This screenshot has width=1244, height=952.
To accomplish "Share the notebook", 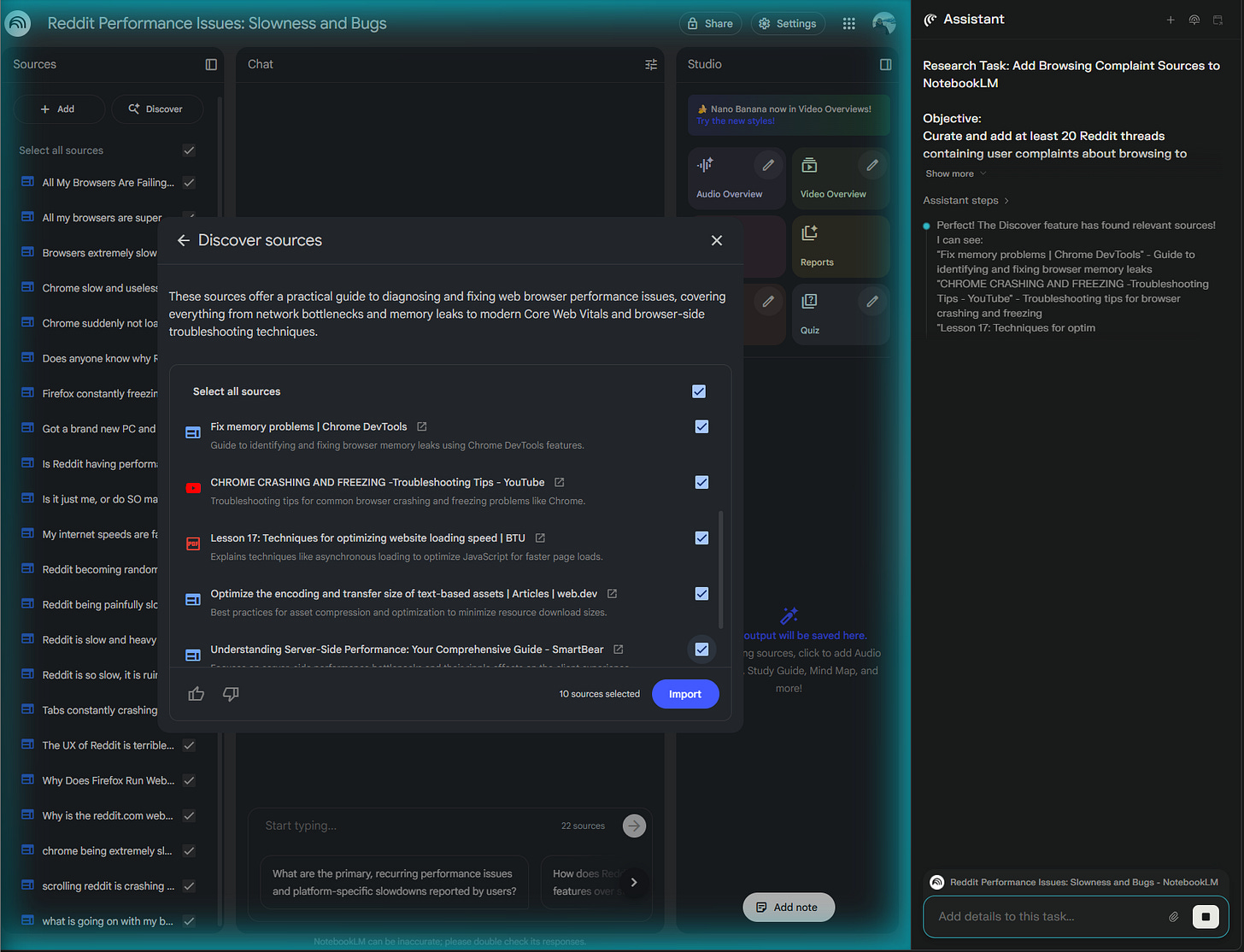I will click(x=710, y=24).
